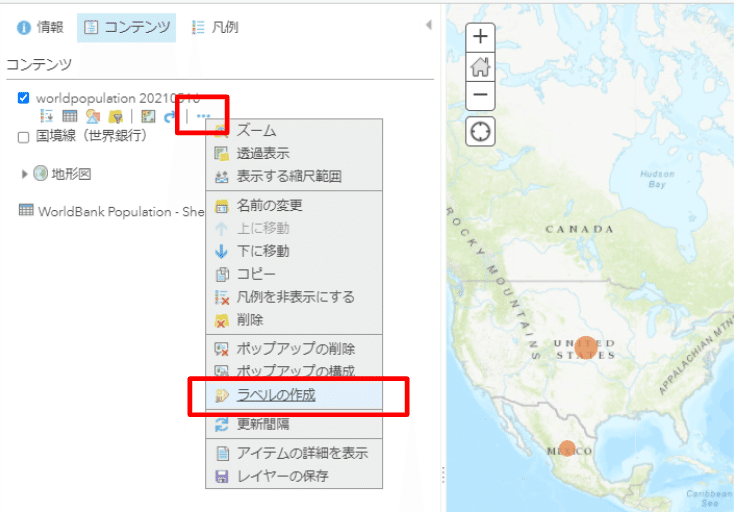Open filter icon with funnel for worldpopulation
736x512 pixels.
coord(115,116)
